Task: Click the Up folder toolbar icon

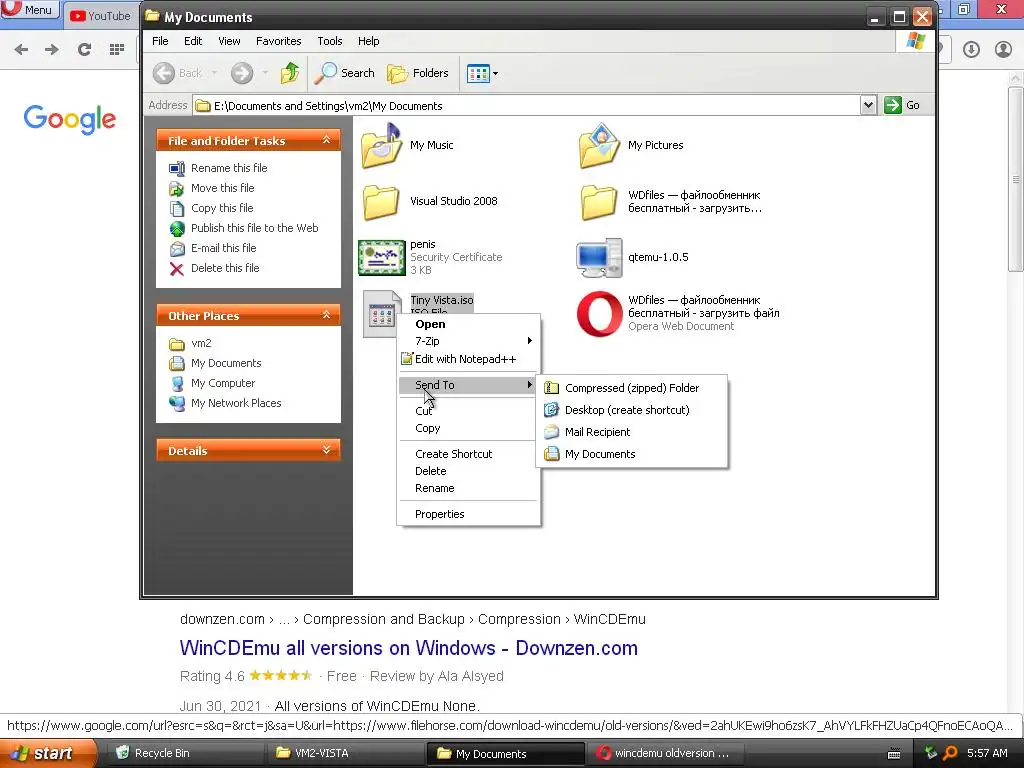Action: coord(290,73)
